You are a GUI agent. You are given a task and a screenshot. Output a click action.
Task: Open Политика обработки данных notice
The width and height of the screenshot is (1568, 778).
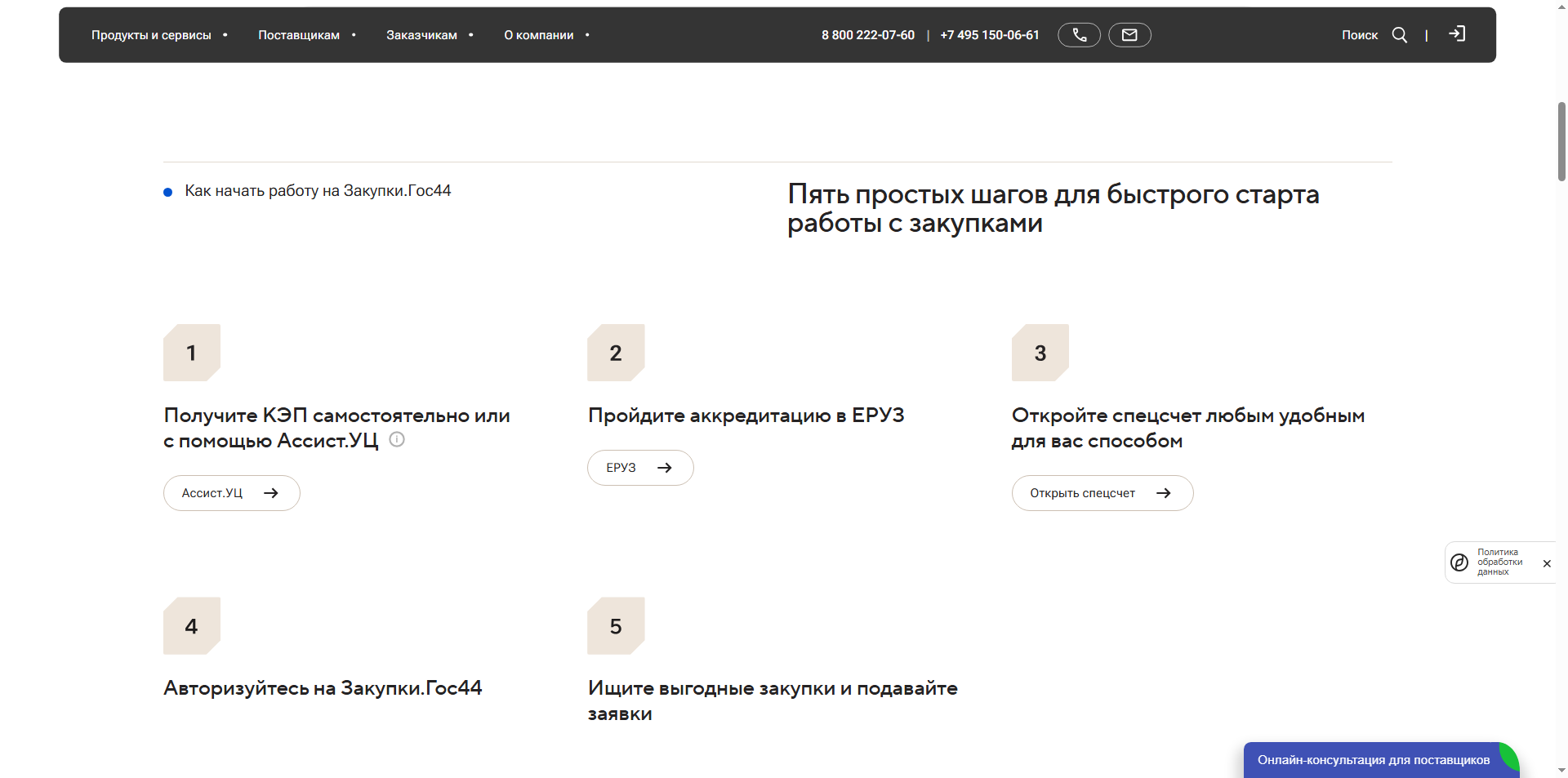1499,562
